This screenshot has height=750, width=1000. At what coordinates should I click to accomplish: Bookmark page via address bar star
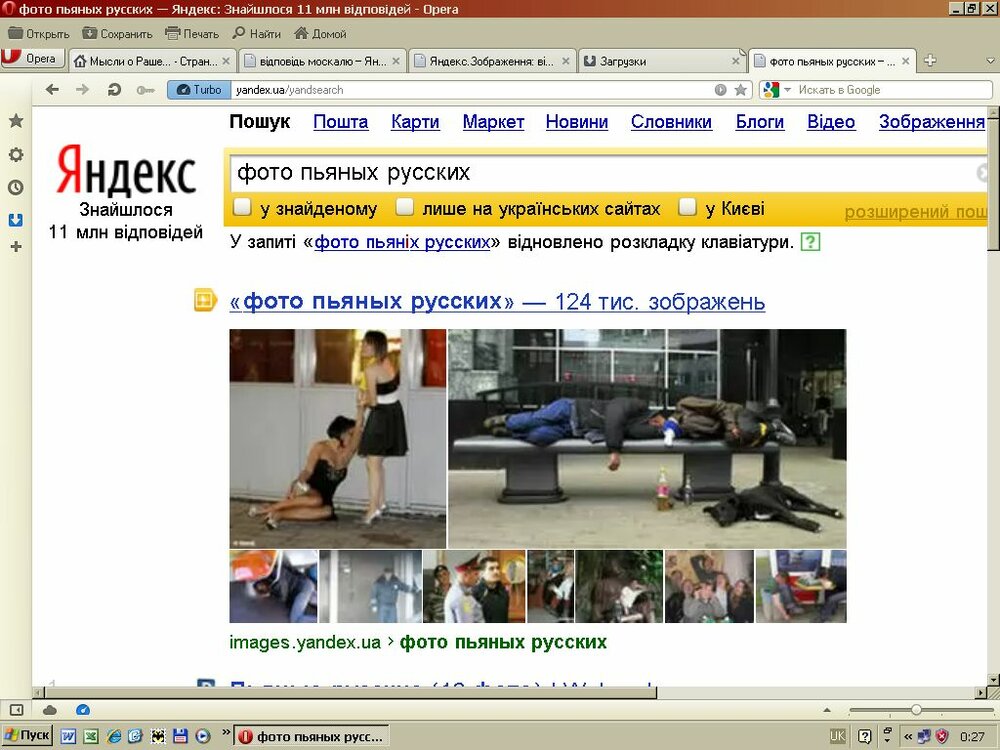(740, 90)
